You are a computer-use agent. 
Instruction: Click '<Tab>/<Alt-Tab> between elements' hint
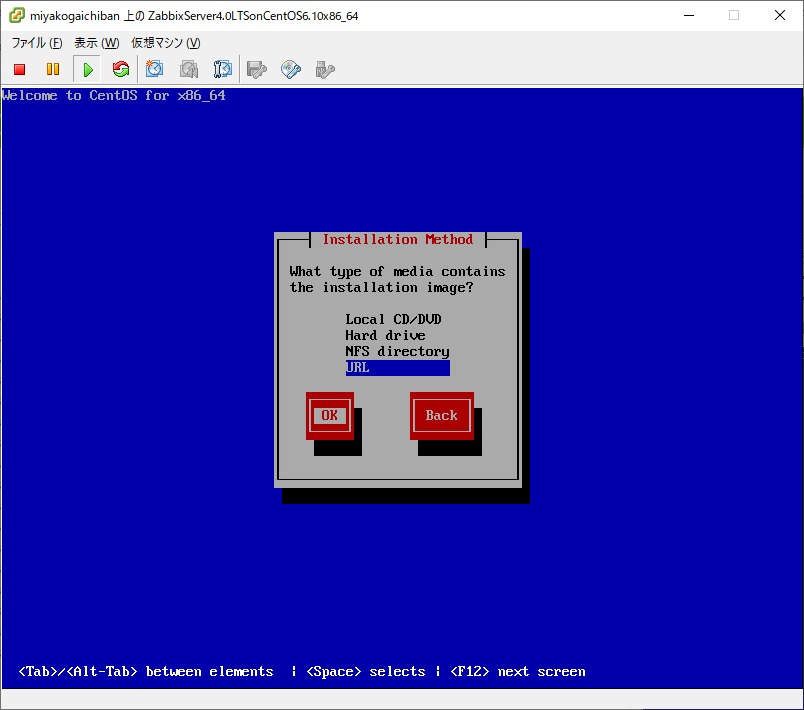tap(146, 672)
